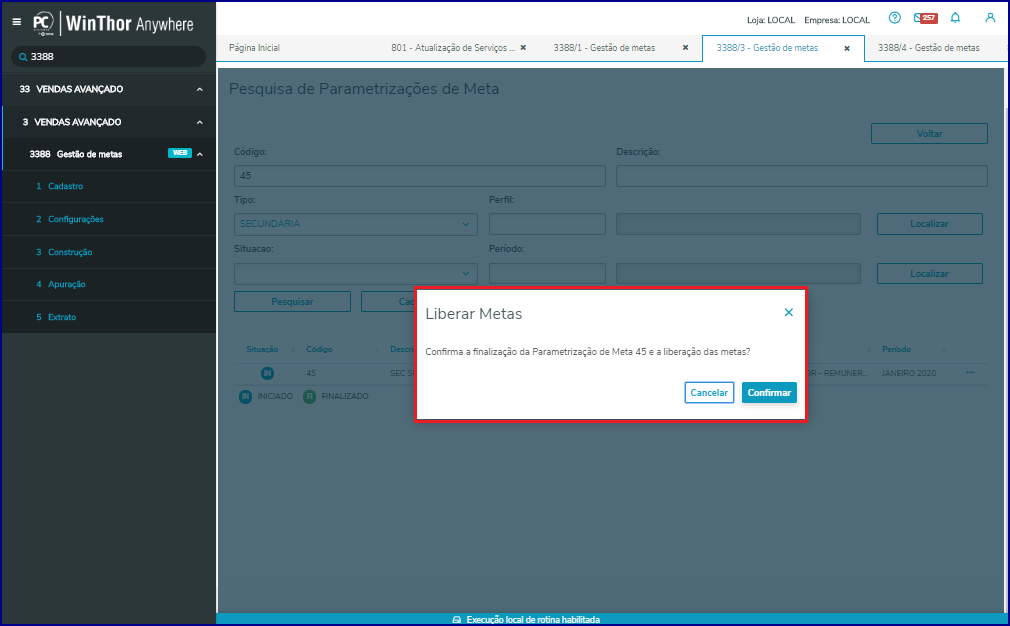Click the Descrição input field
Screen dimensions: 1010x626
801,176
